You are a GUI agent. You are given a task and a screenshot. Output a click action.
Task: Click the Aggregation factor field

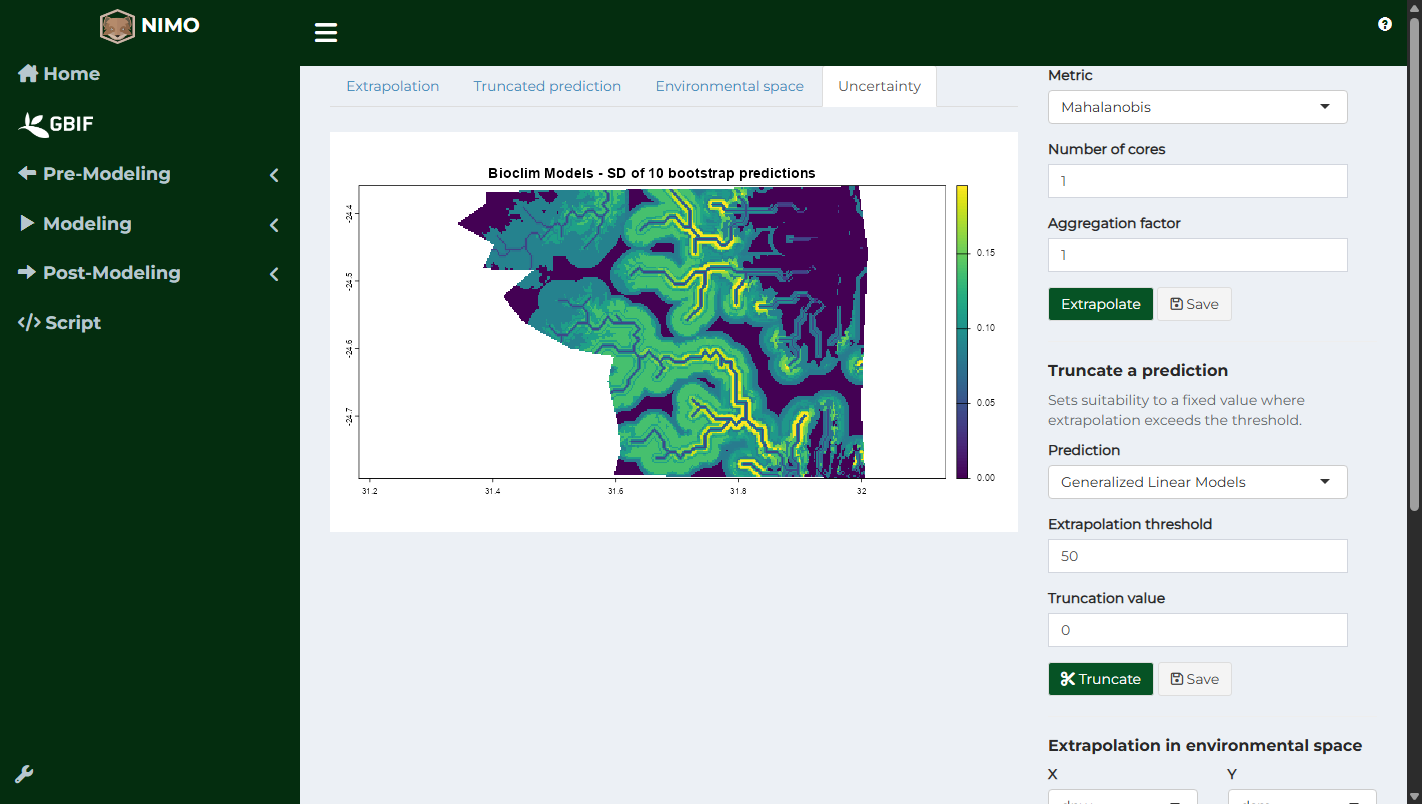[1197, 255]
